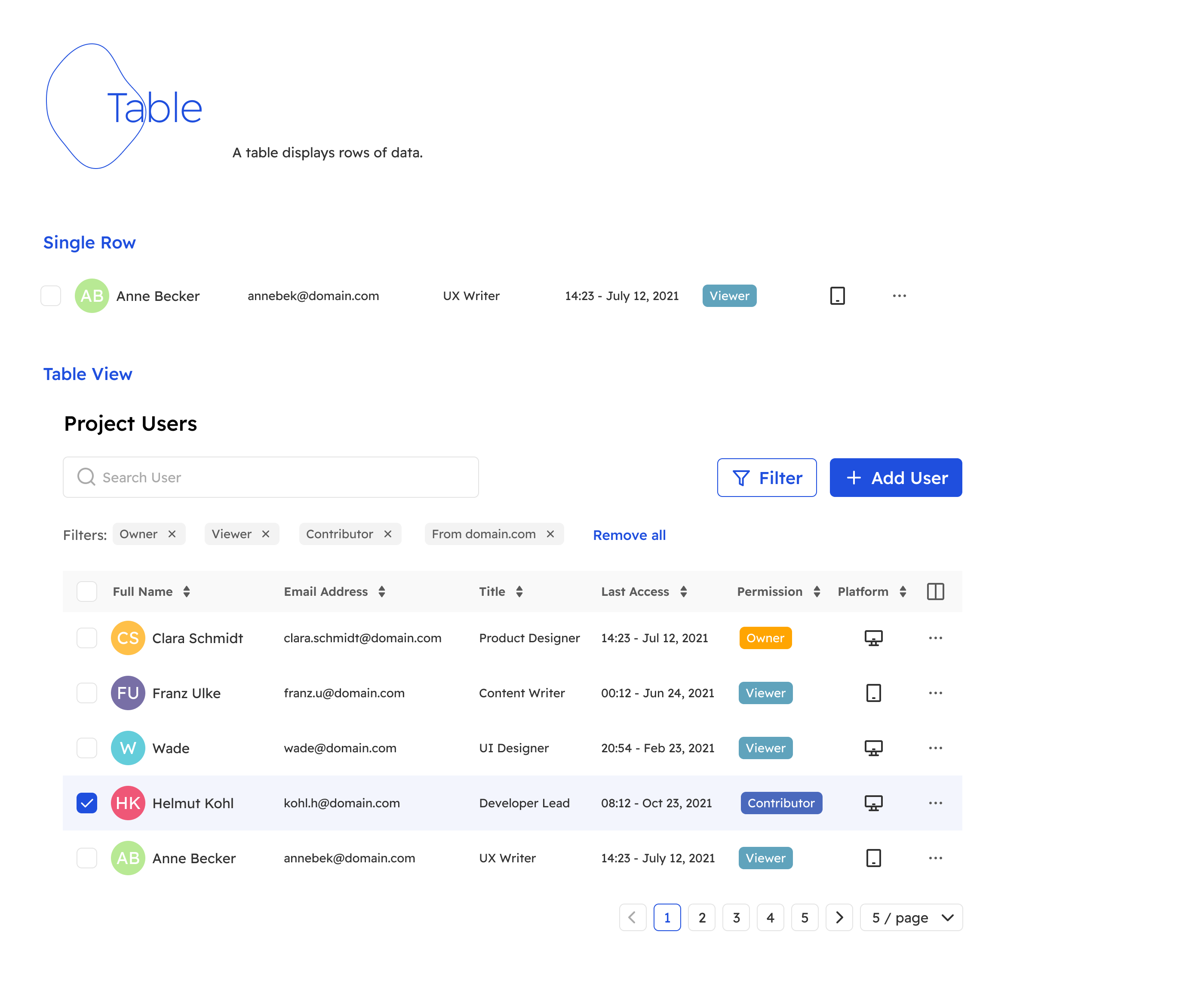Click the Search User input field
Screen dimensions: 1204x987
pyautogui.click(x=271, y=477)
